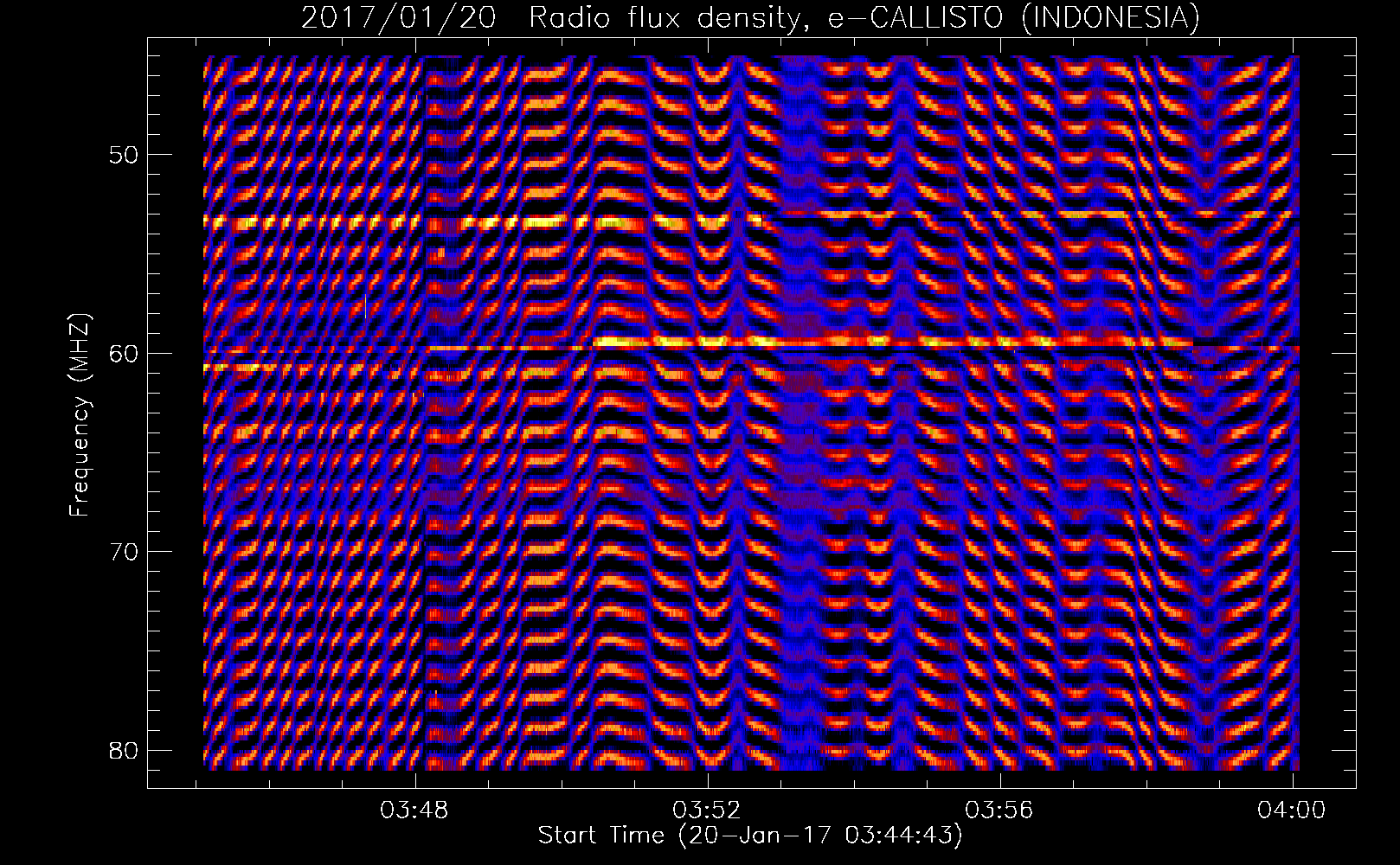This screenshot has height=865, width=1400.
Task: Click the "03:56" time tick label
Action: (x=1001, y=810)
